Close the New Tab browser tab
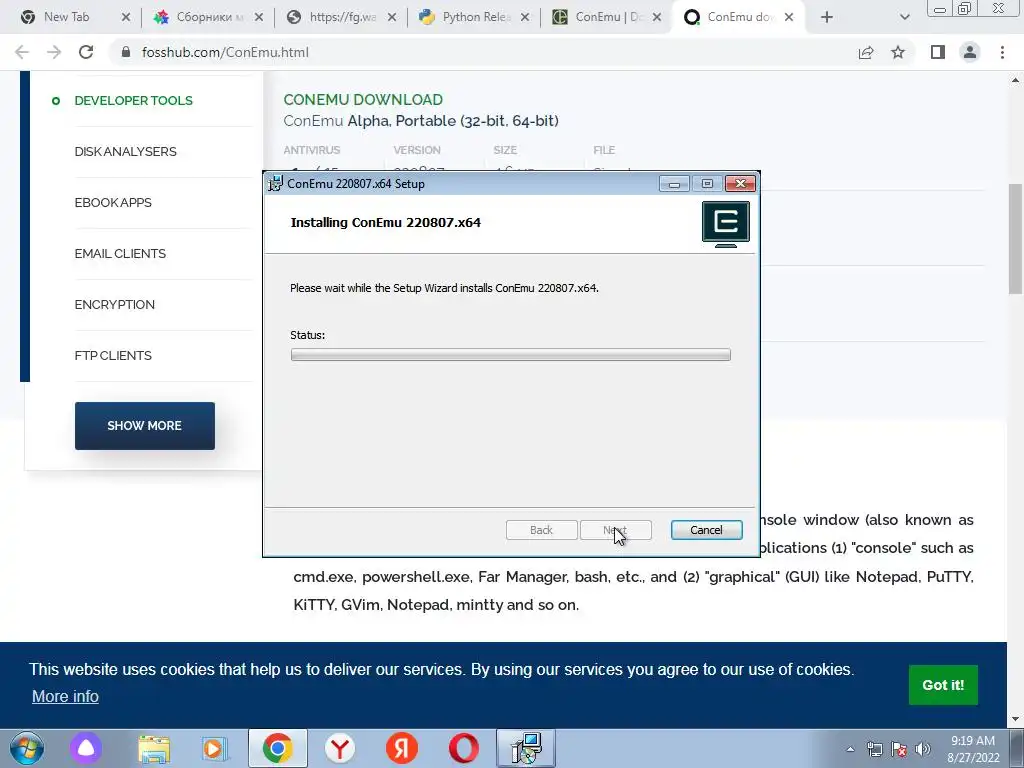 (x=126, y=18)
